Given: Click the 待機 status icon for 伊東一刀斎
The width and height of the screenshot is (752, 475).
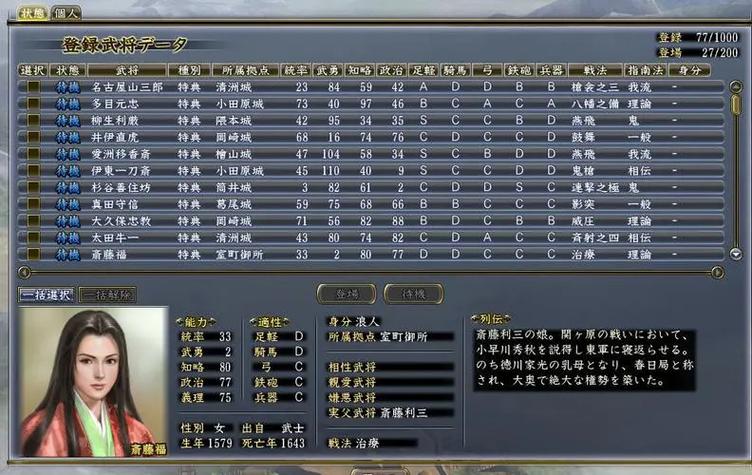Looking at the screenshot, I should [x=68, y=171].
